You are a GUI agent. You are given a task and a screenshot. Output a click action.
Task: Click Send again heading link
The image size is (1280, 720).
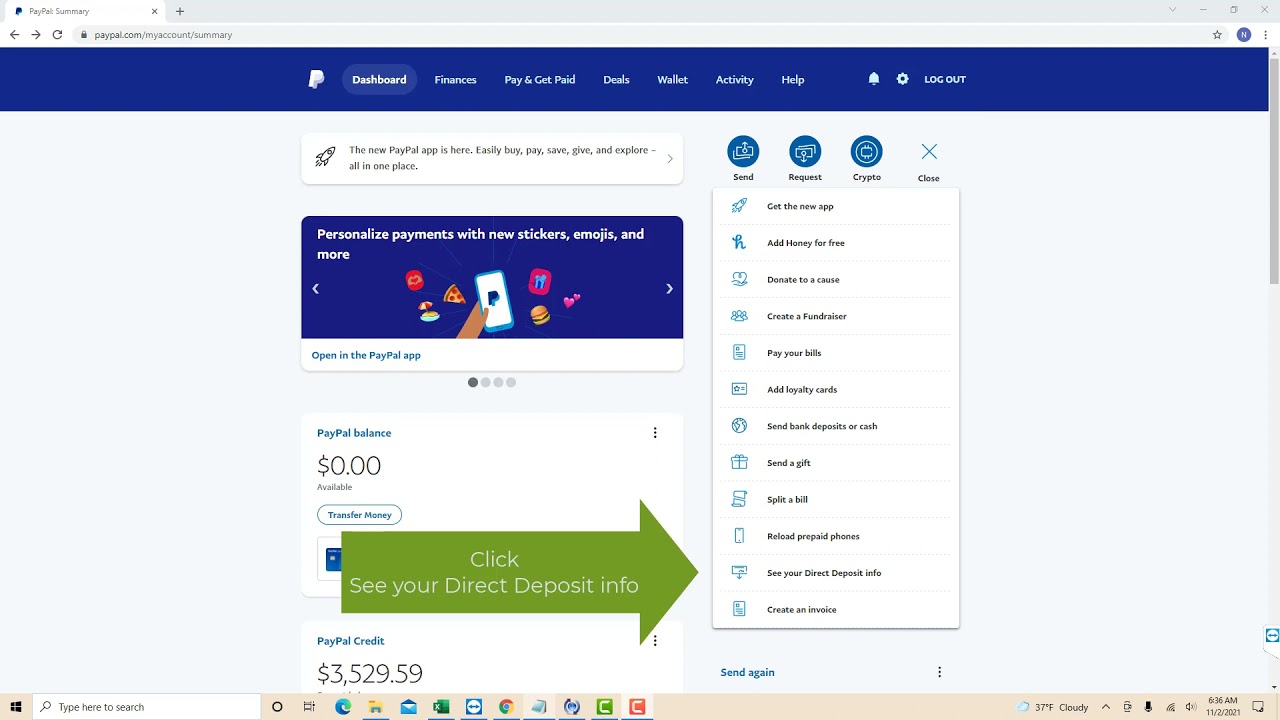click(x=747, y=672)
